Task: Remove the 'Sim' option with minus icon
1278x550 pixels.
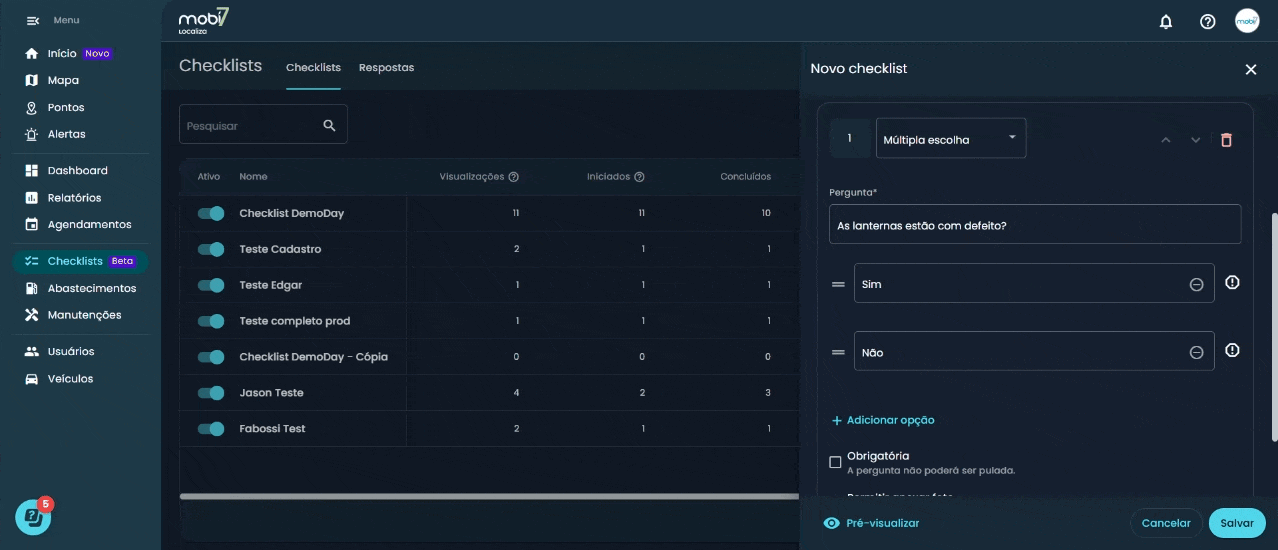Action: [1196, 285]
